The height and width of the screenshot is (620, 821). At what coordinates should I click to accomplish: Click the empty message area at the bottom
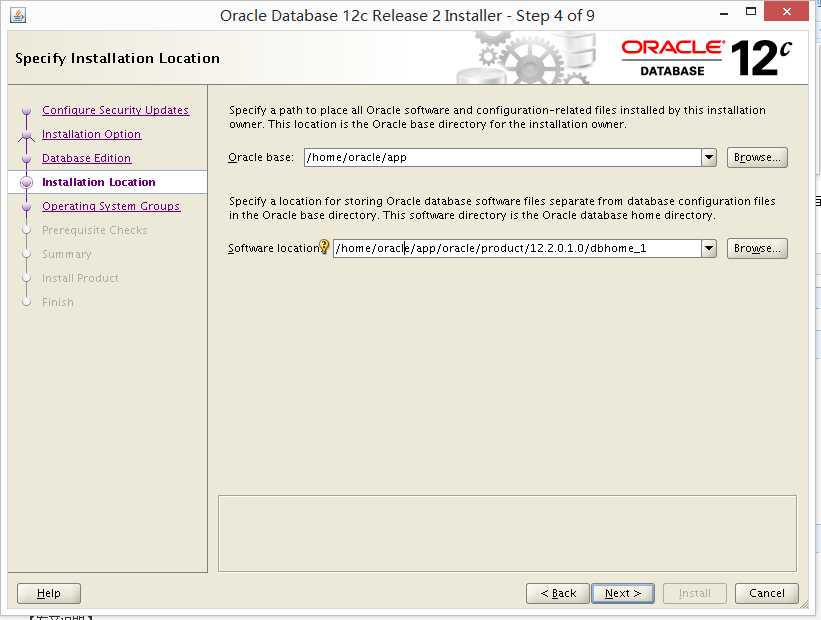coord(507,533)
